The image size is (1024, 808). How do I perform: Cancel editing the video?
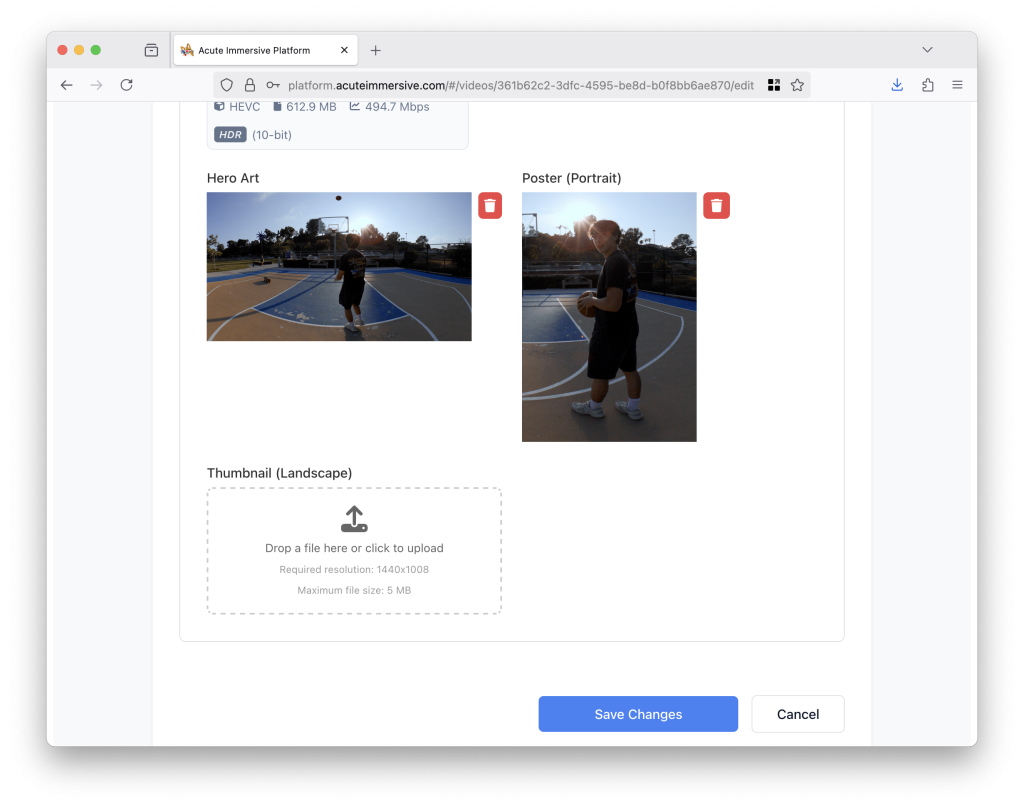797,714
